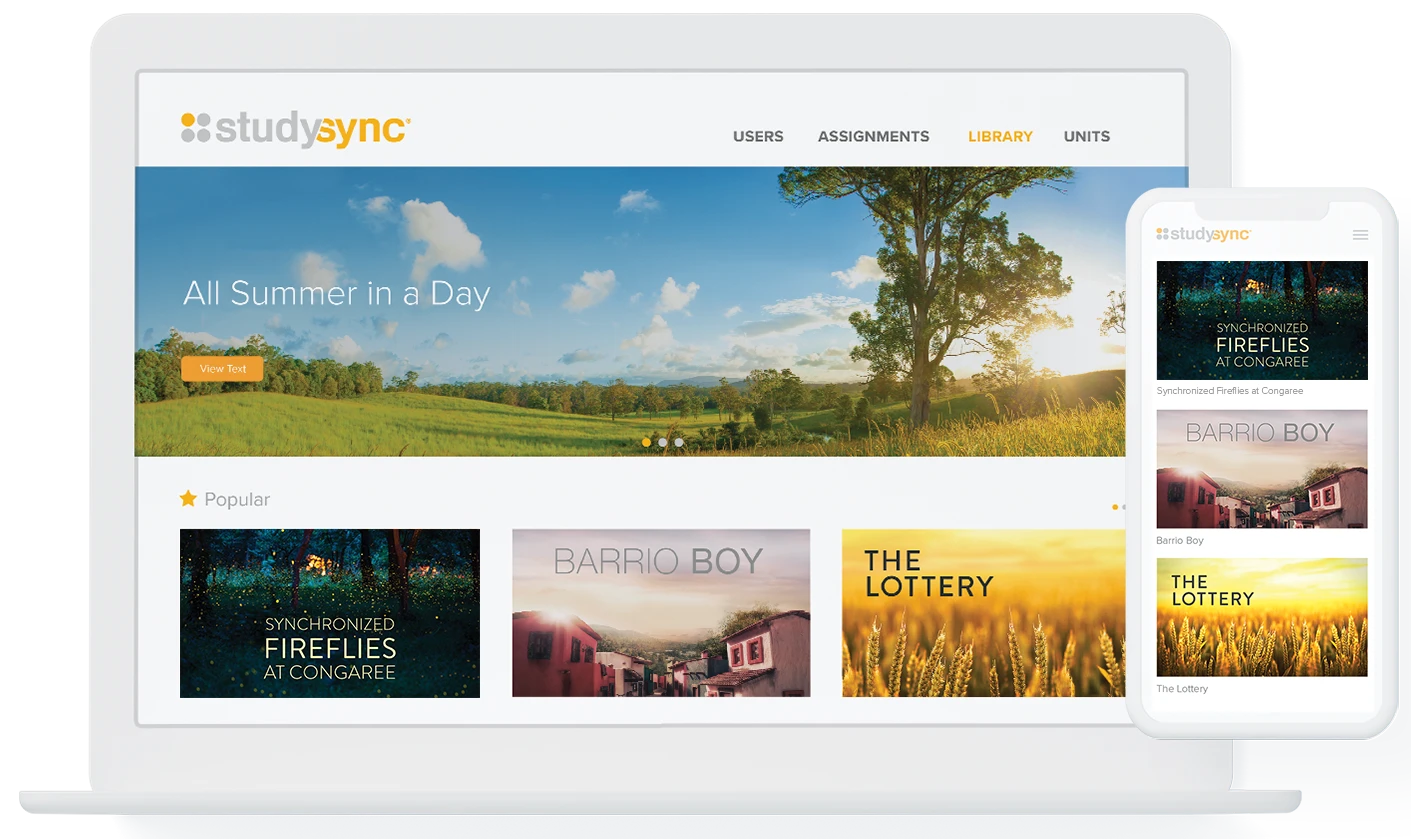The width and height of the screenshot is (1411, 839).
Task: Click 'The Lottery' caption on the phone
Action: point(1182,689)
